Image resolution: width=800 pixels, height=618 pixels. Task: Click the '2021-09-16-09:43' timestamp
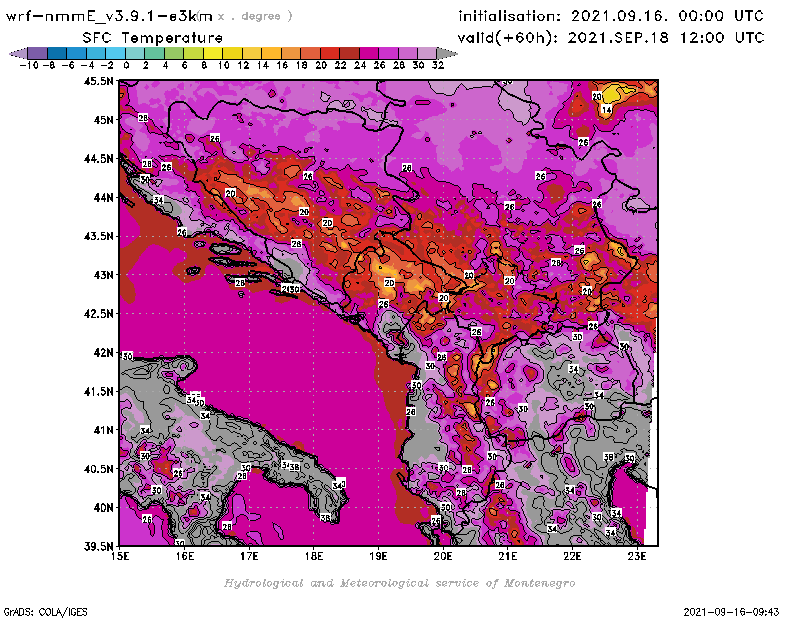(731, 612)
